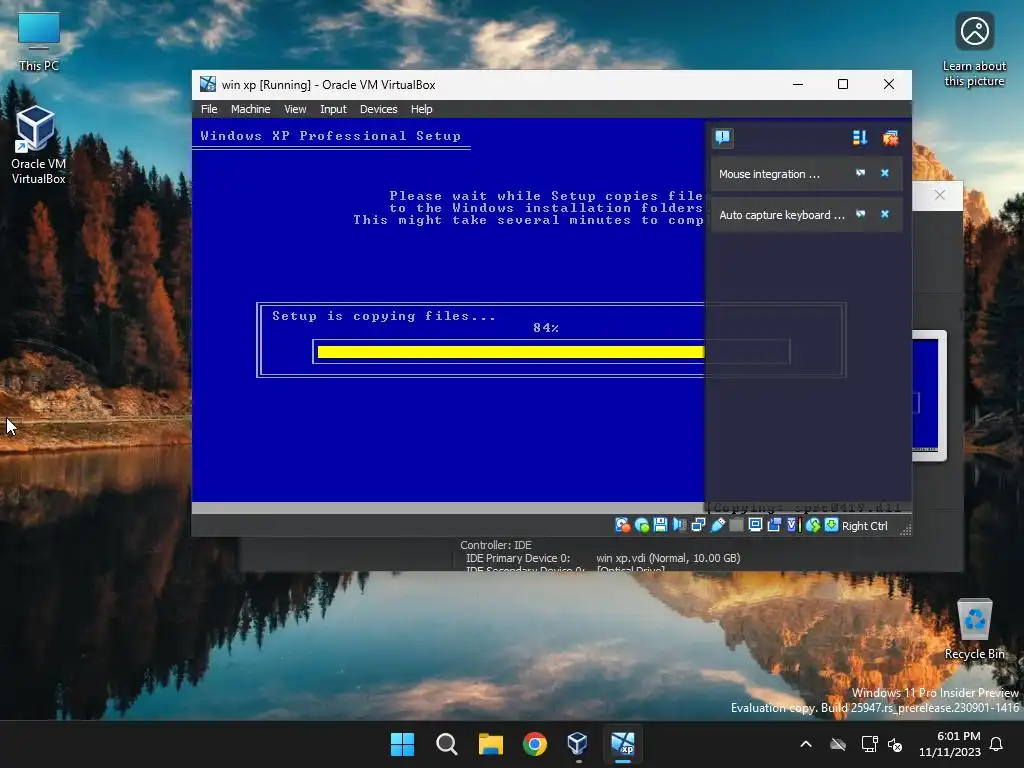The height and width of the screenshot is (768, 1024).
Task: Click the USB device status icon
Action: [x=717, y=525]
